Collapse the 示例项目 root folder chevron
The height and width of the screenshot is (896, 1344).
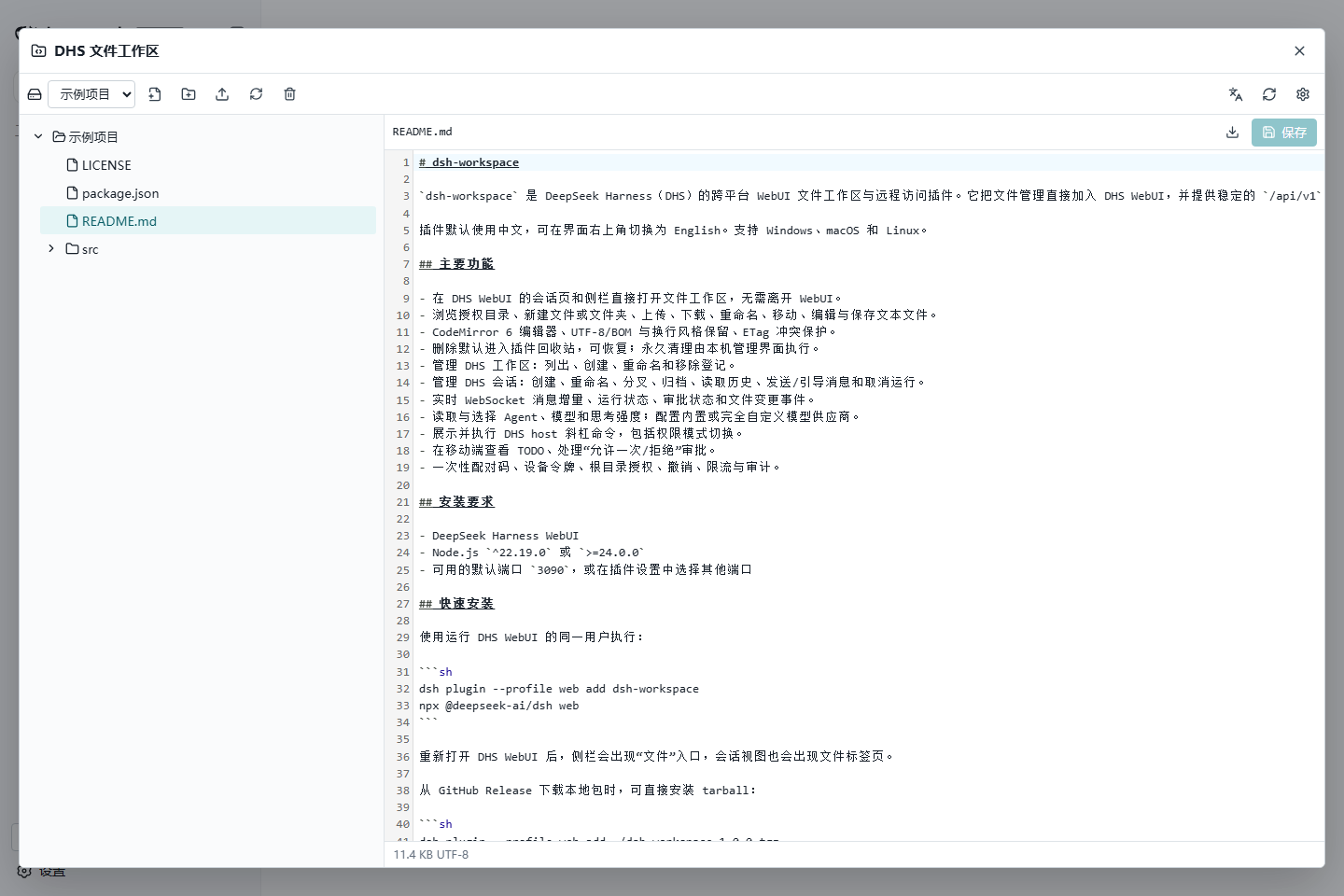[38, 137]
